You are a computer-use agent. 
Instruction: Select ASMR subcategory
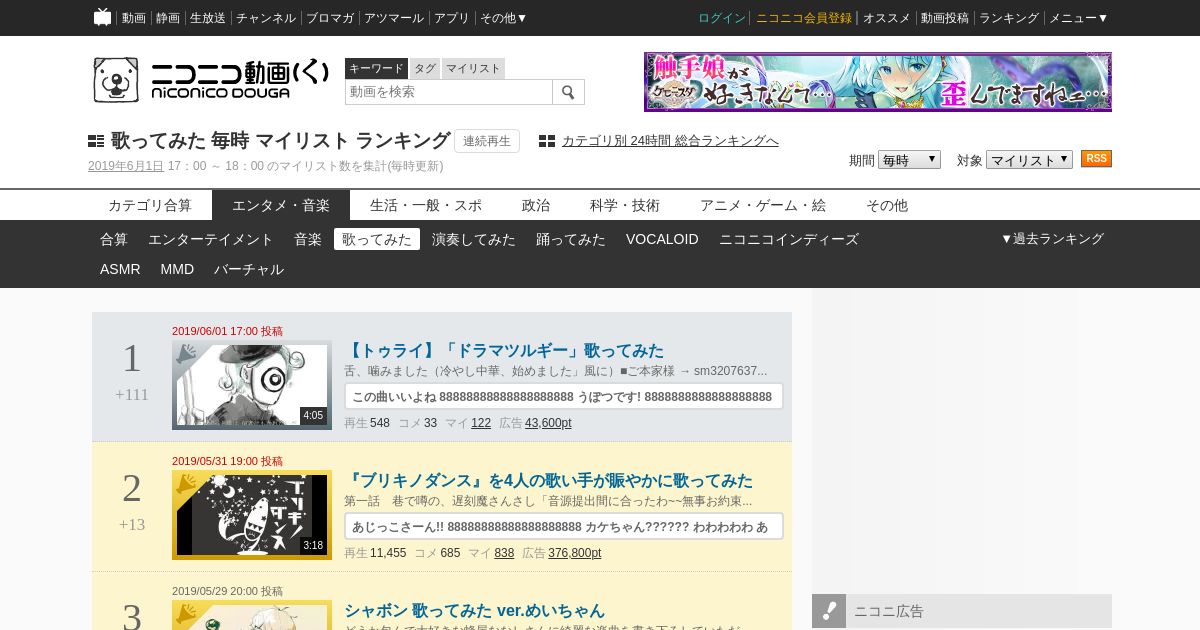120,269
